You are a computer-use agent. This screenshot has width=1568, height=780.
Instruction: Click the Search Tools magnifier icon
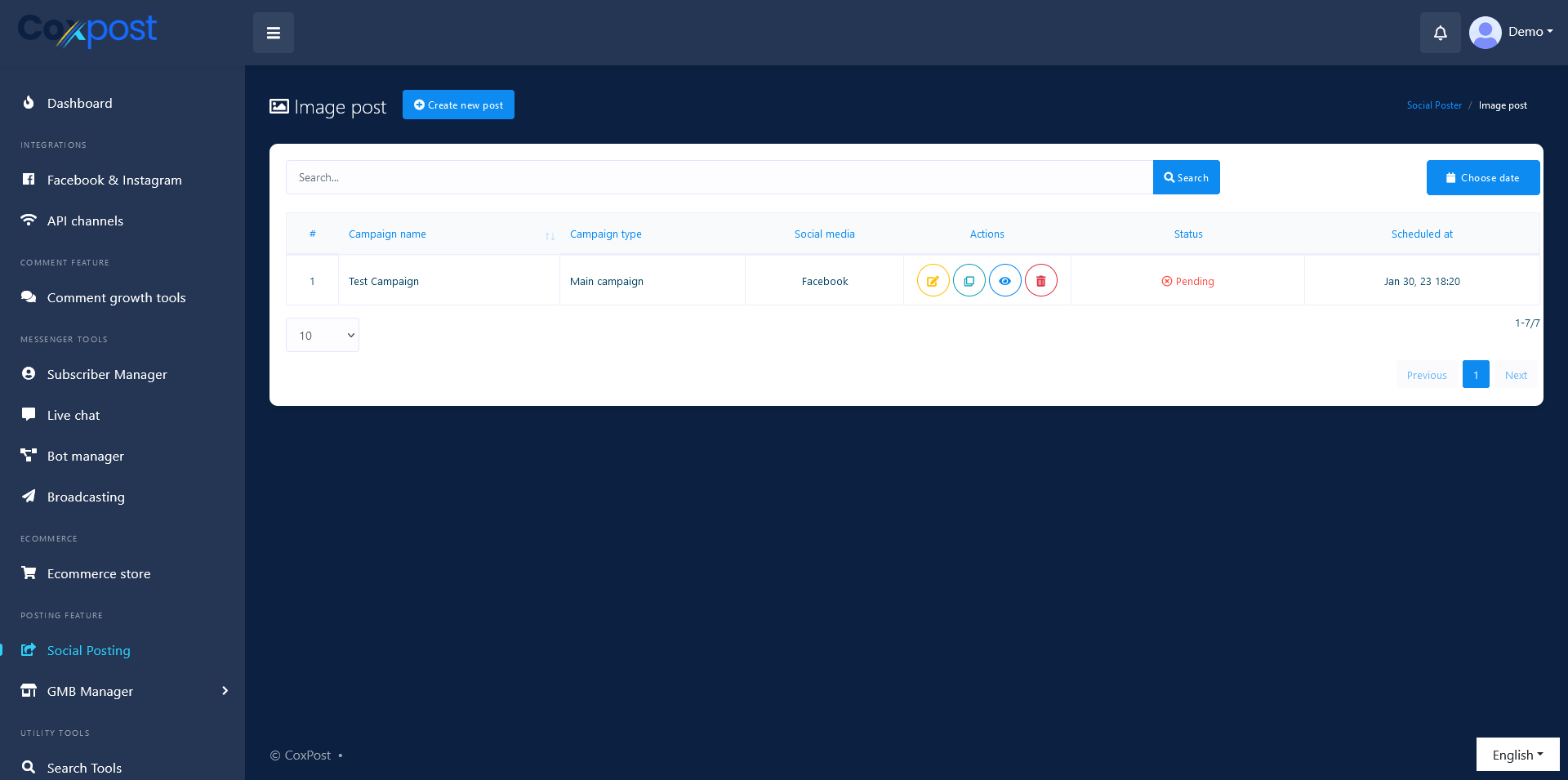pyautogui.click(x=29, y=767)
